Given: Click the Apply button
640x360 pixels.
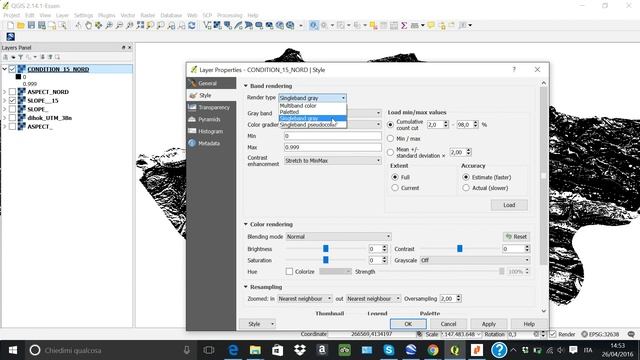Looking at the screenshot, I should (489, 324).
